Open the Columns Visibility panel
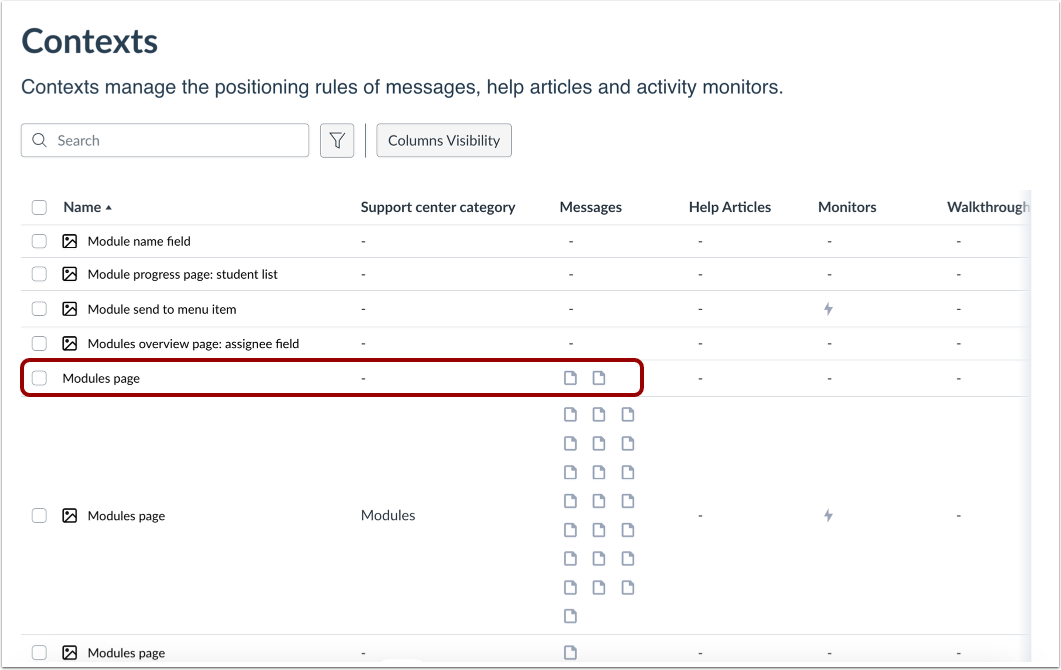Viewport: 1061px width, 670px height. tap(443, 140)
